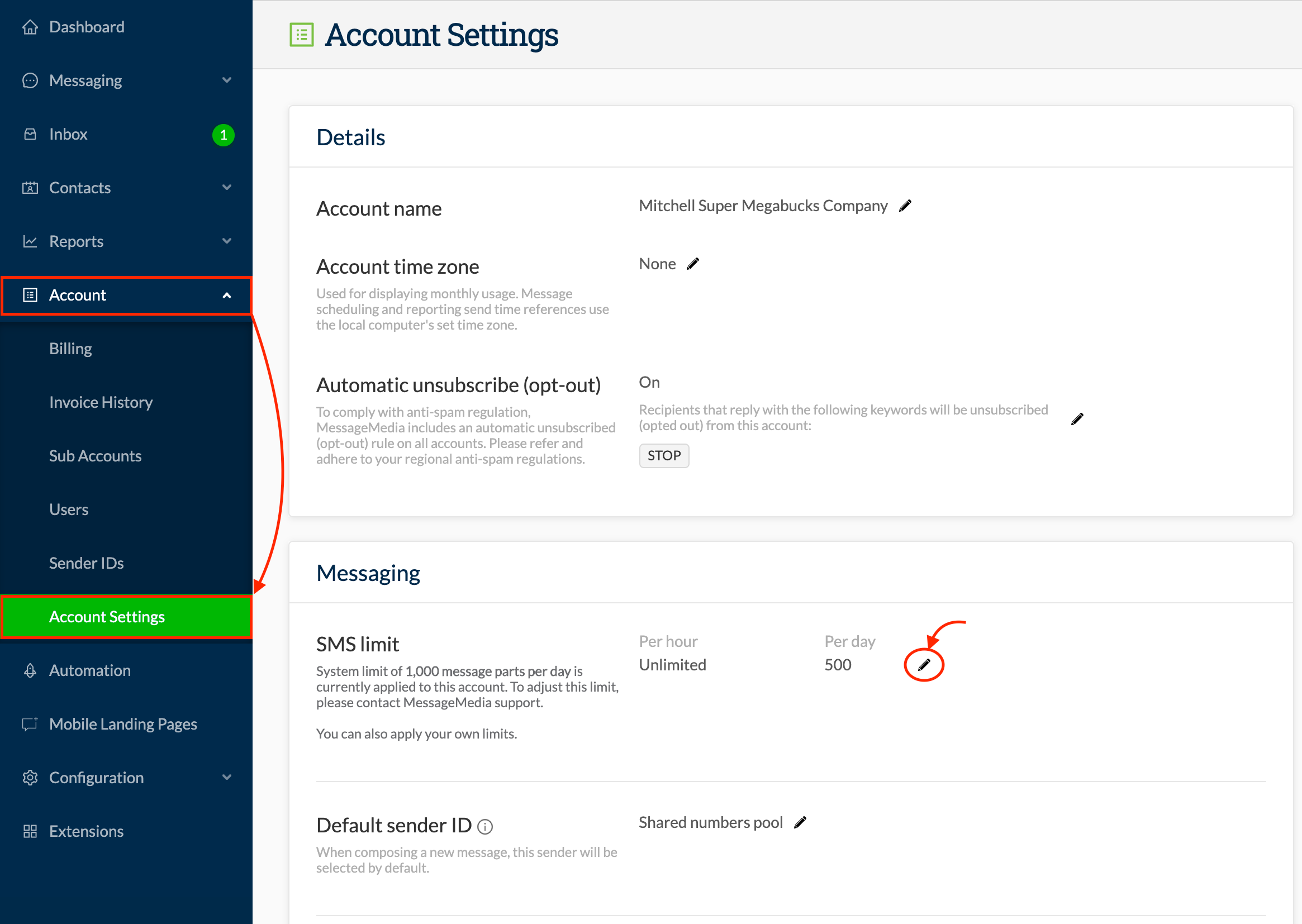Open the Inbox unread badge showing 1

click(x=224, y=135)
